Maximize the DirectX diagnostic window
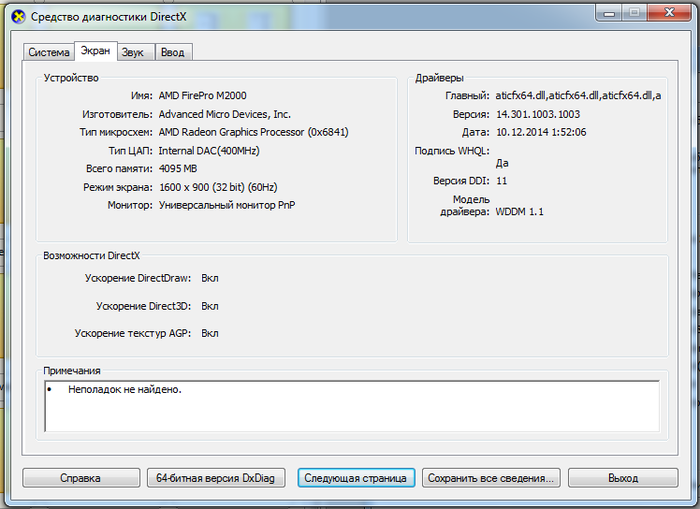This screenshot has width=700, height=509. (x=635, y=14)
